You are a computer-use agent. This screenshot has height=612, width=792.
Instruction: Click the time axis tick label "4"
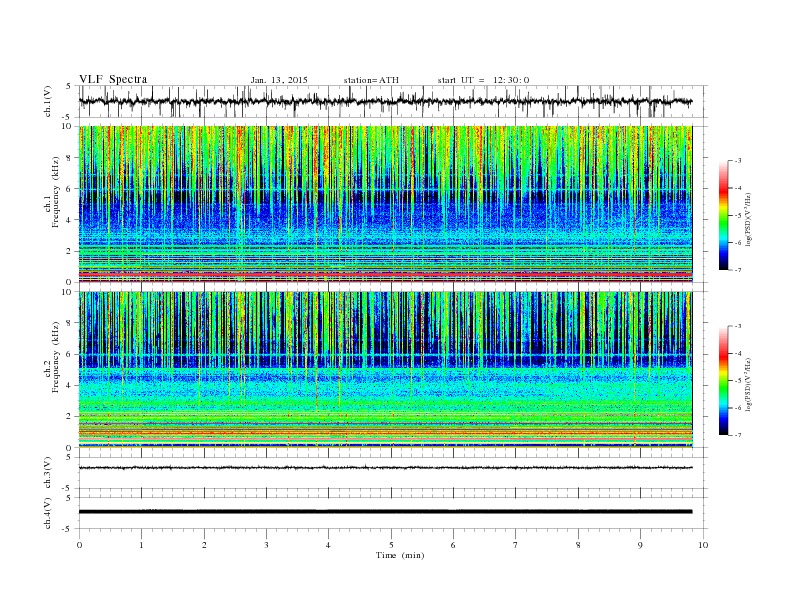pos(328,545)
